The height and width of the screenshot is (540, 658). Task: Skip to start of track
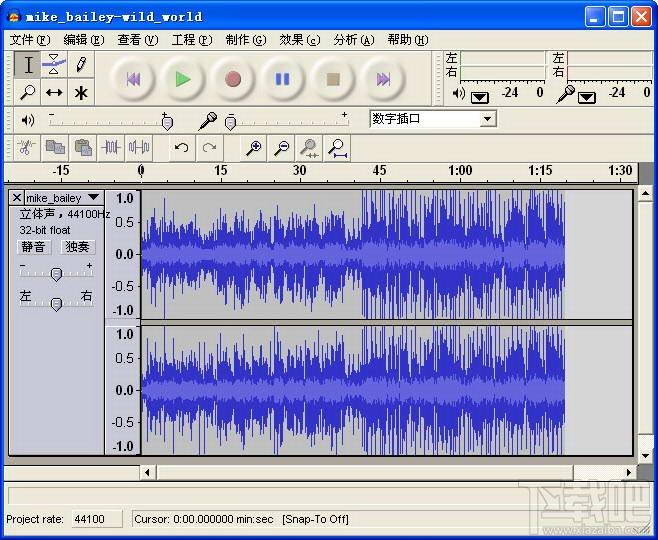[133, 79]
